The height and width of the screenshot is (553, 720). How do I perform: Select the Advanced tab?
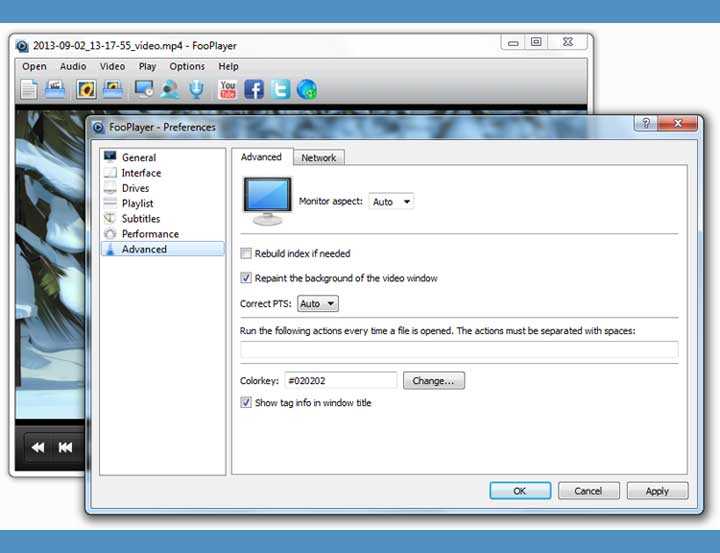[x=261, y=157]
